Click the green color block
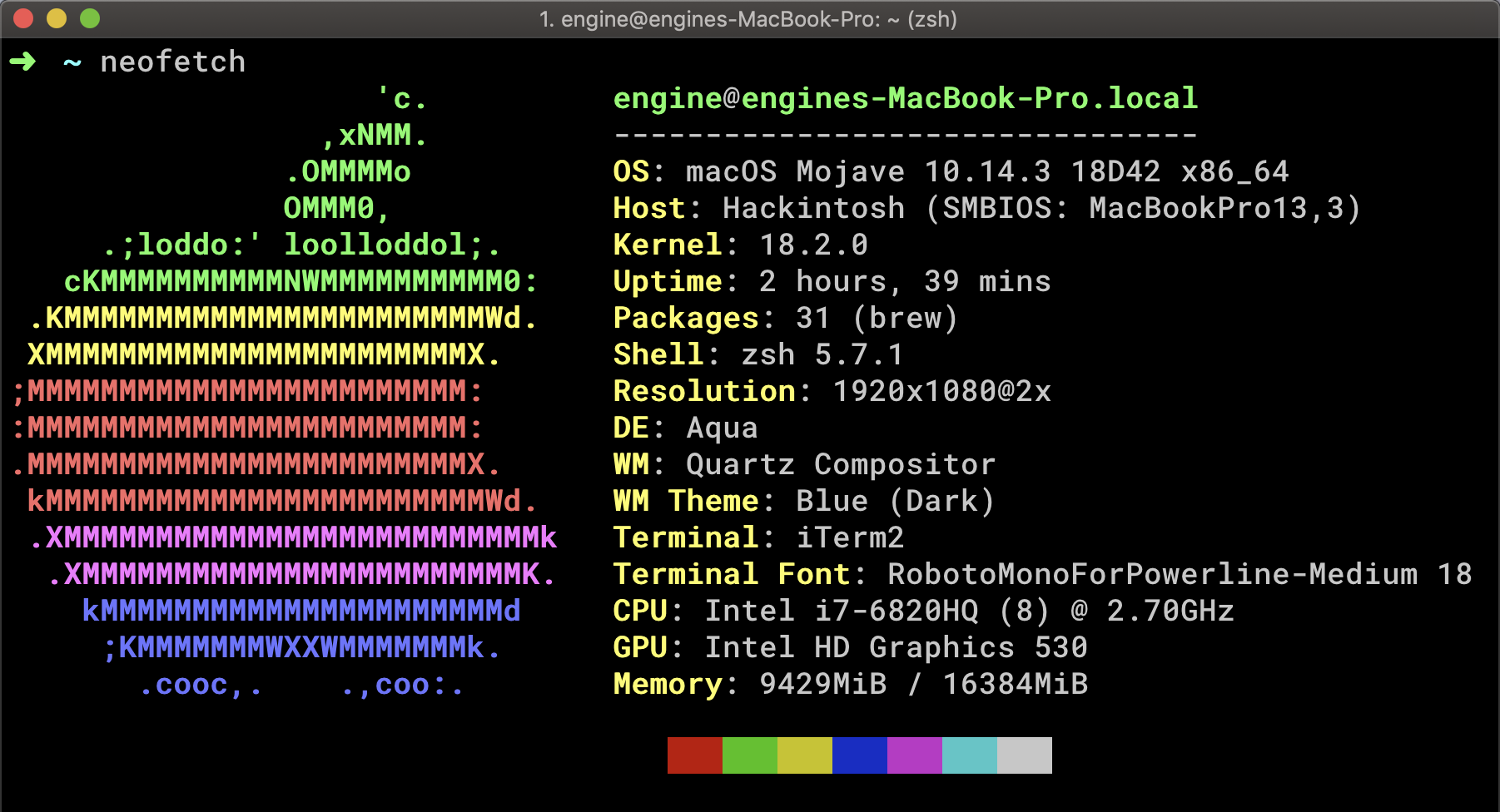Viewport: 1500px width, 812px height. coord(750,755)
